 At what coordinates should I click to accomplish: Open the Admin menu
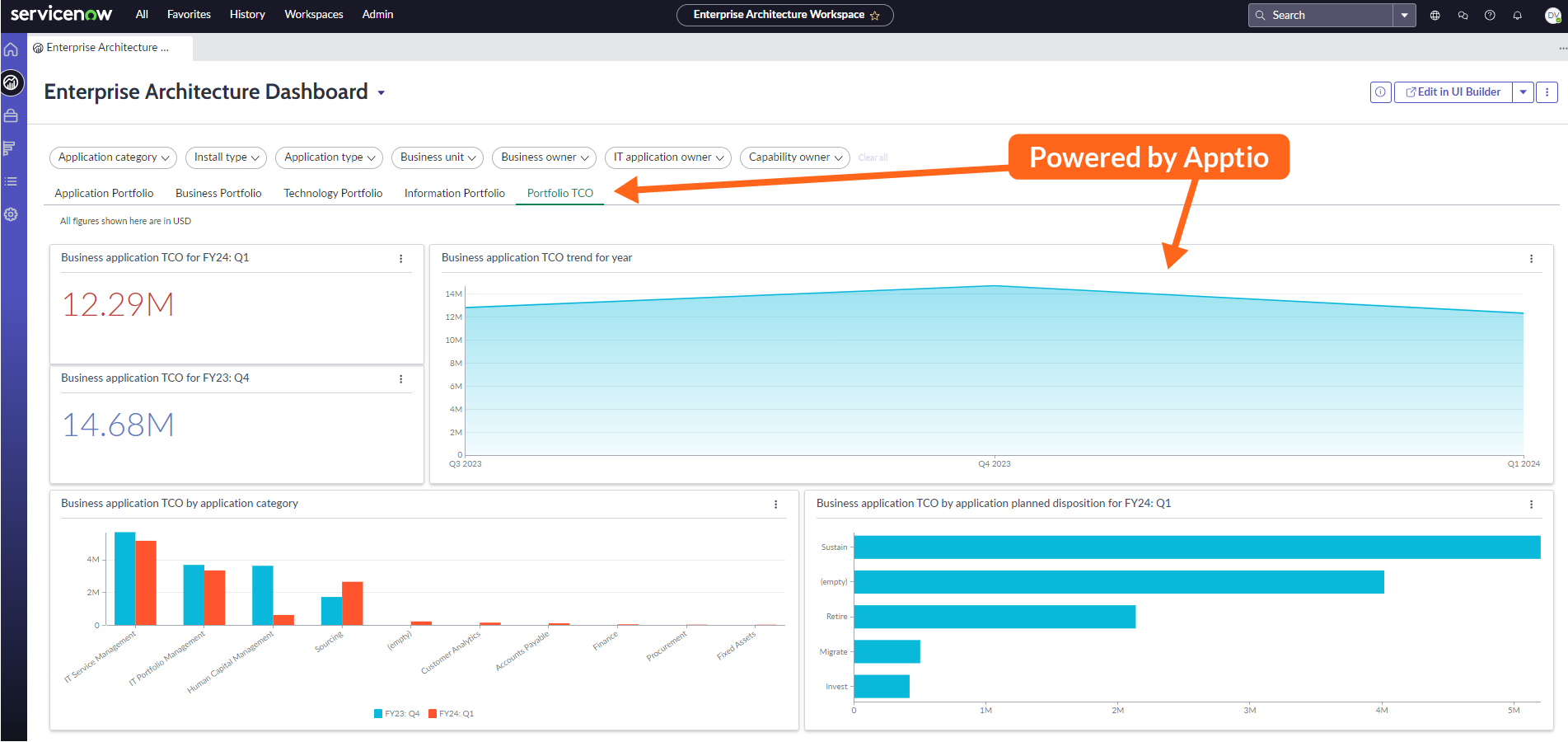point(377,14)
